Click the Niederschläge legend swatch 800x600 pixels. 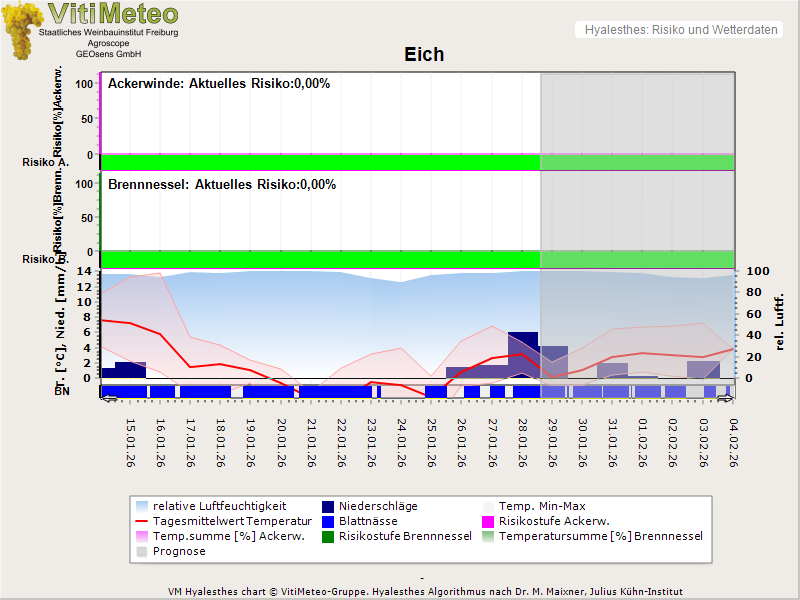(327, 506)
